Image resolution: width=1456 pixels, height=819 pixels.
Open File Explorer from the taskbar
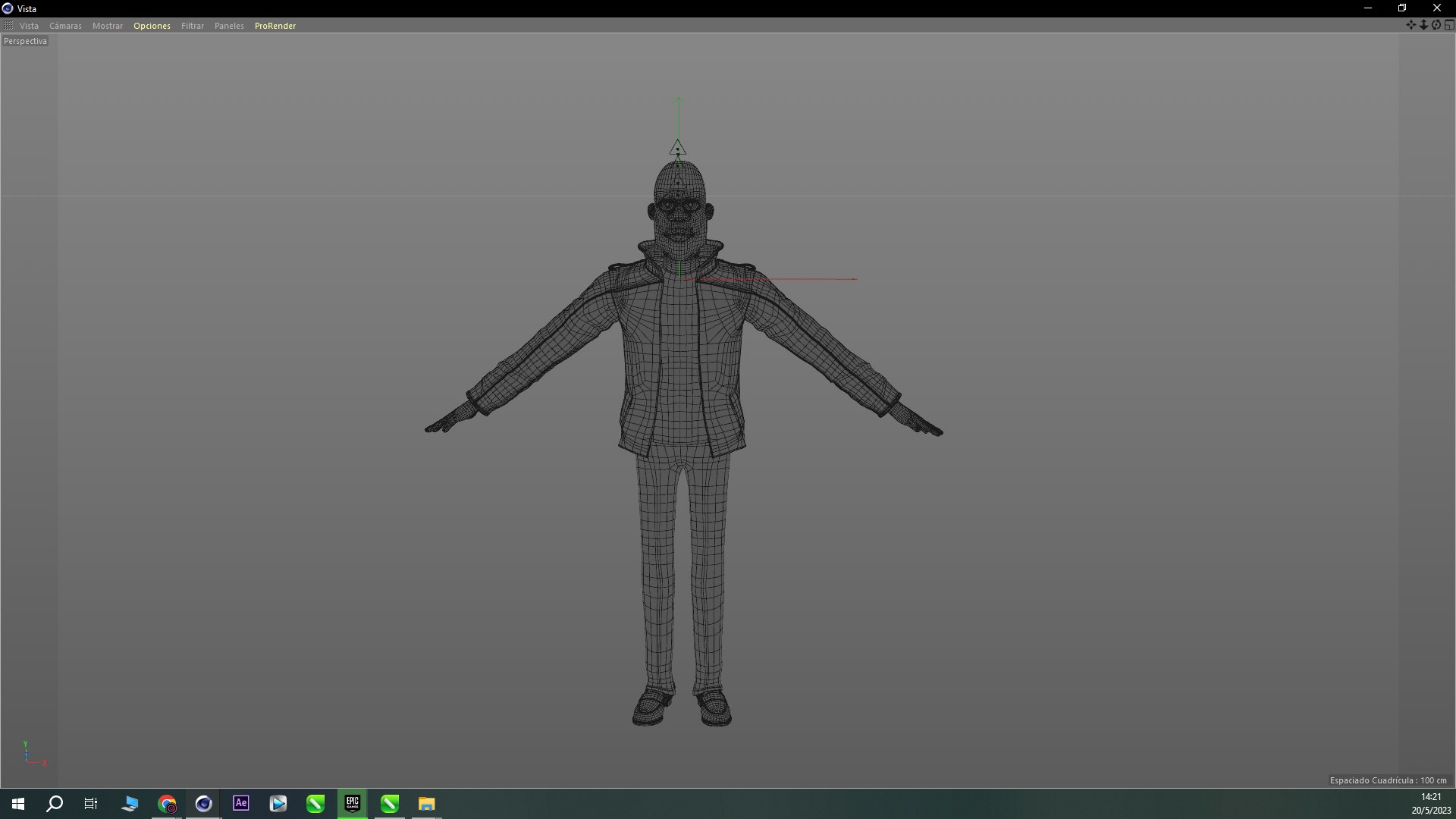click(x=426, y=804)
